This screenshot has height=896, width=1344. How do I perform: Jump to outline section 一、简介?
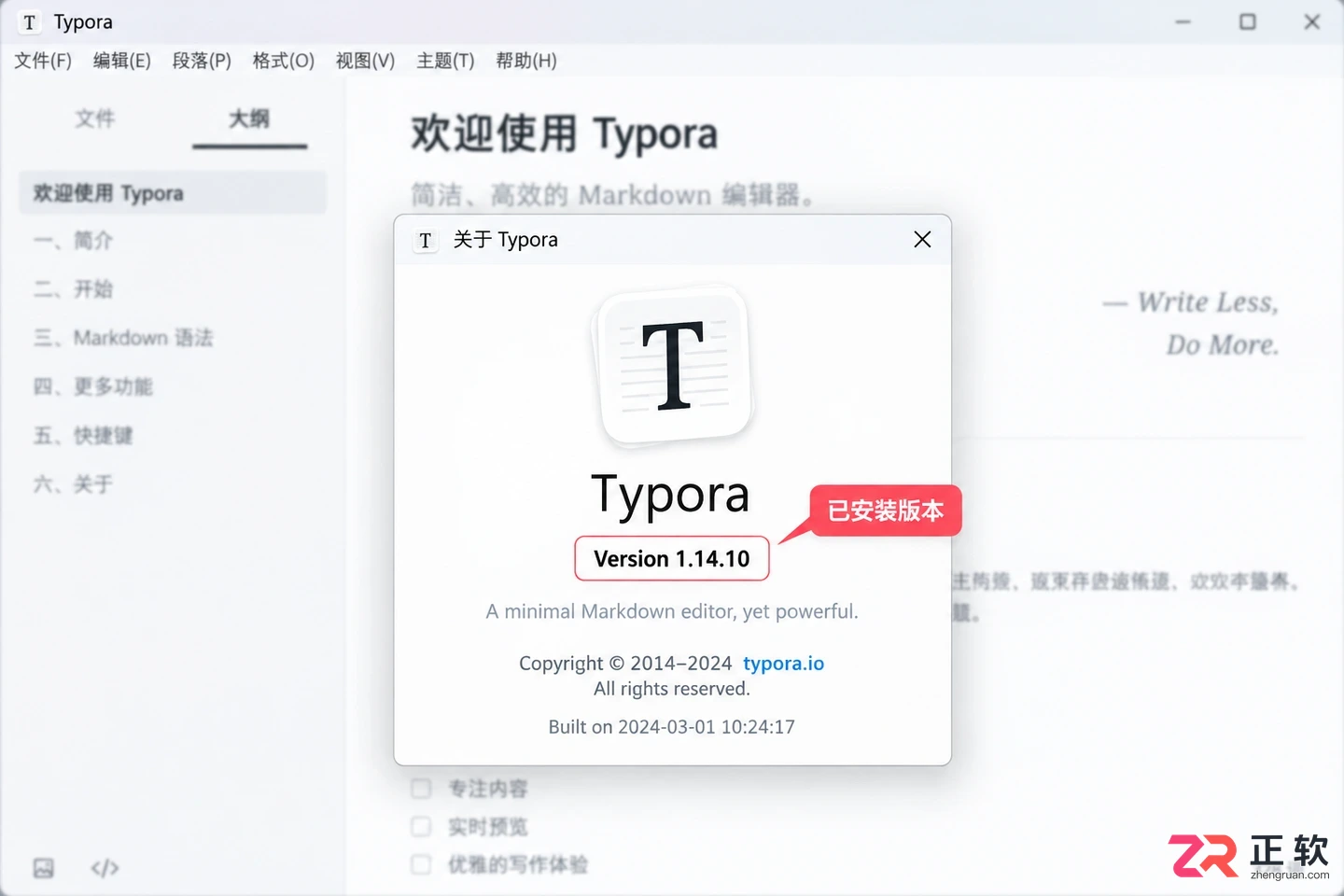click(73, 241)
